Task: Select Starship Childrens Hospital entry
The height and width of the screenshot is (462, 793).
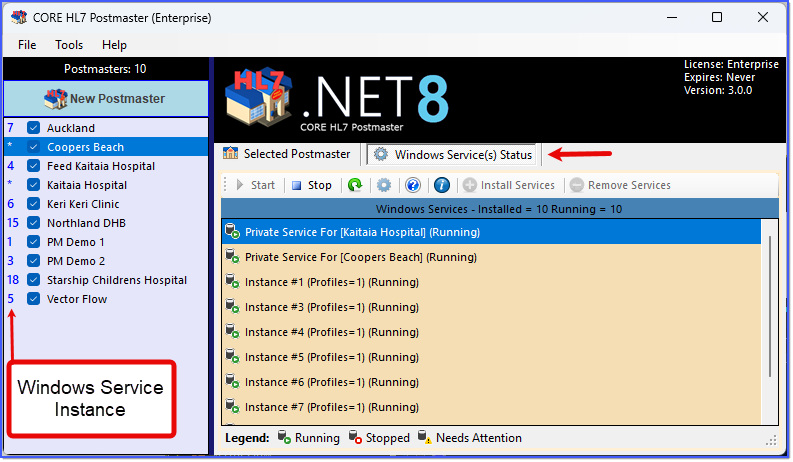Action: click(117, 280)
